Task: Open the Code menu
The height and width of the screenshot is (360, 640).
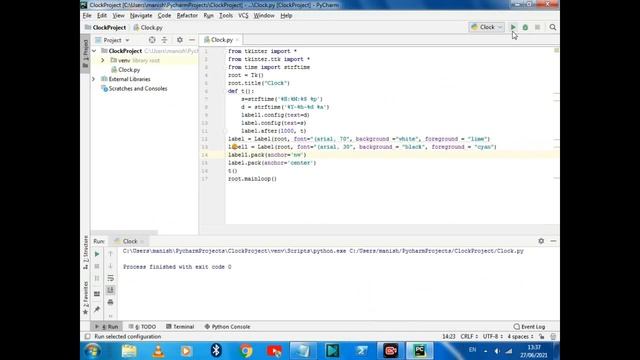Action: pyautogui.click(x=164, y=16)
